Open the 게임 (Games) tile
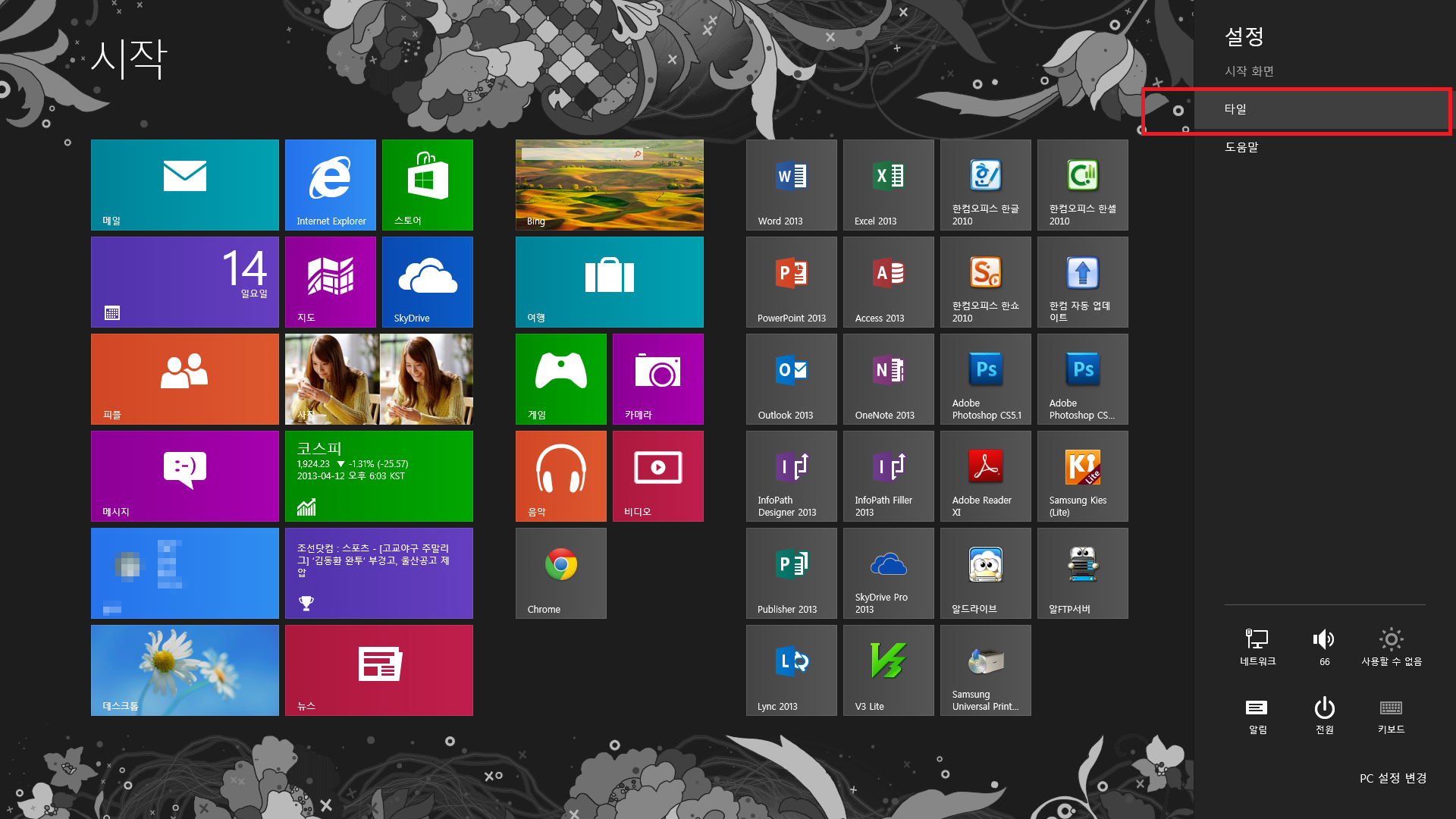1456x819 pixels. tap(561, 379)
